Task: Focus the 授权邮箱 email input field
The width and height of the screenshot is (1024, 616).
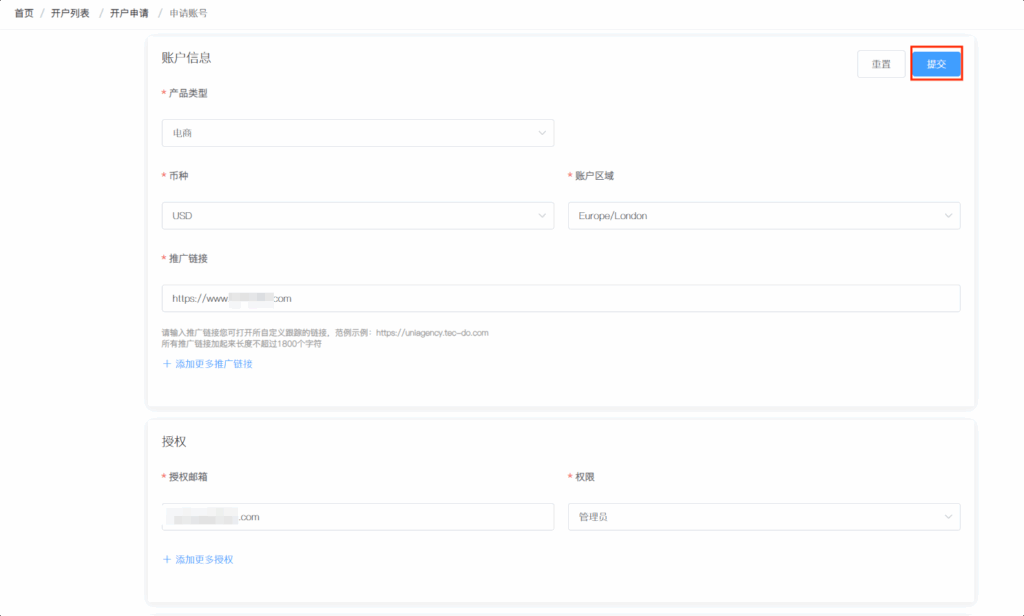Action: [x=357, y=517]
